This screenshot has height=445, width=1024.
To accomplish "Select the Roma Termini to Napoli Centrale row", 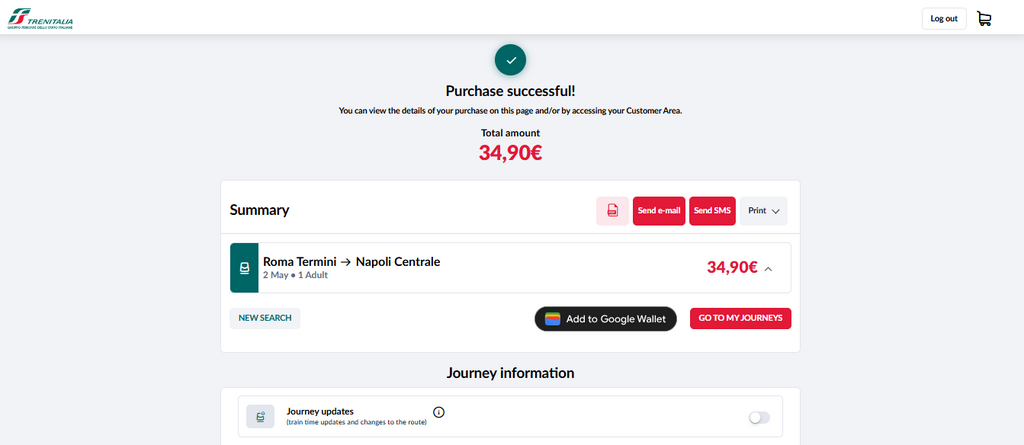I will pos(511,268).
